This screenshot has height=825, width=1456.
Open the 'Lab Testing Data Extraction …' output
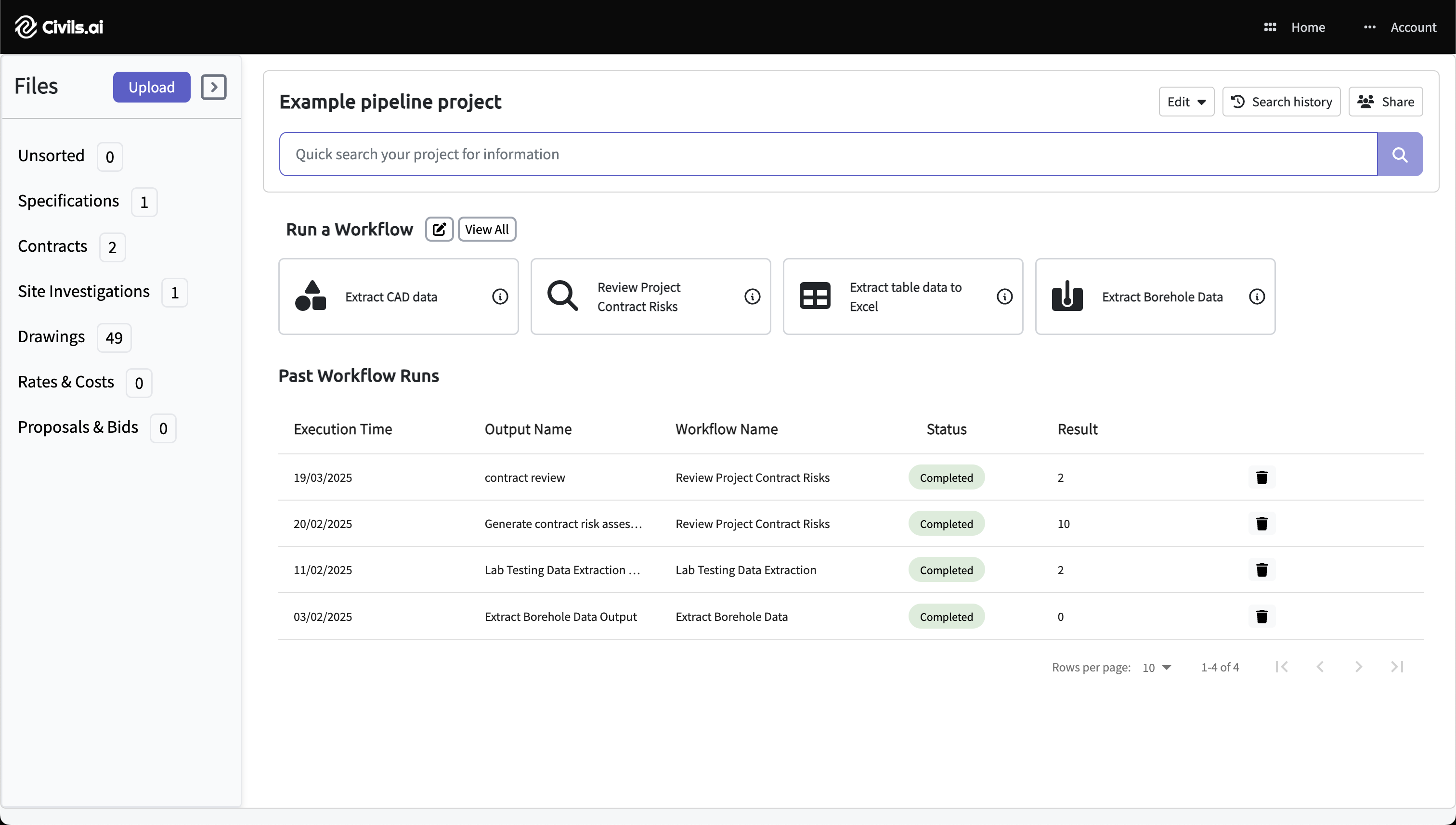562,570
